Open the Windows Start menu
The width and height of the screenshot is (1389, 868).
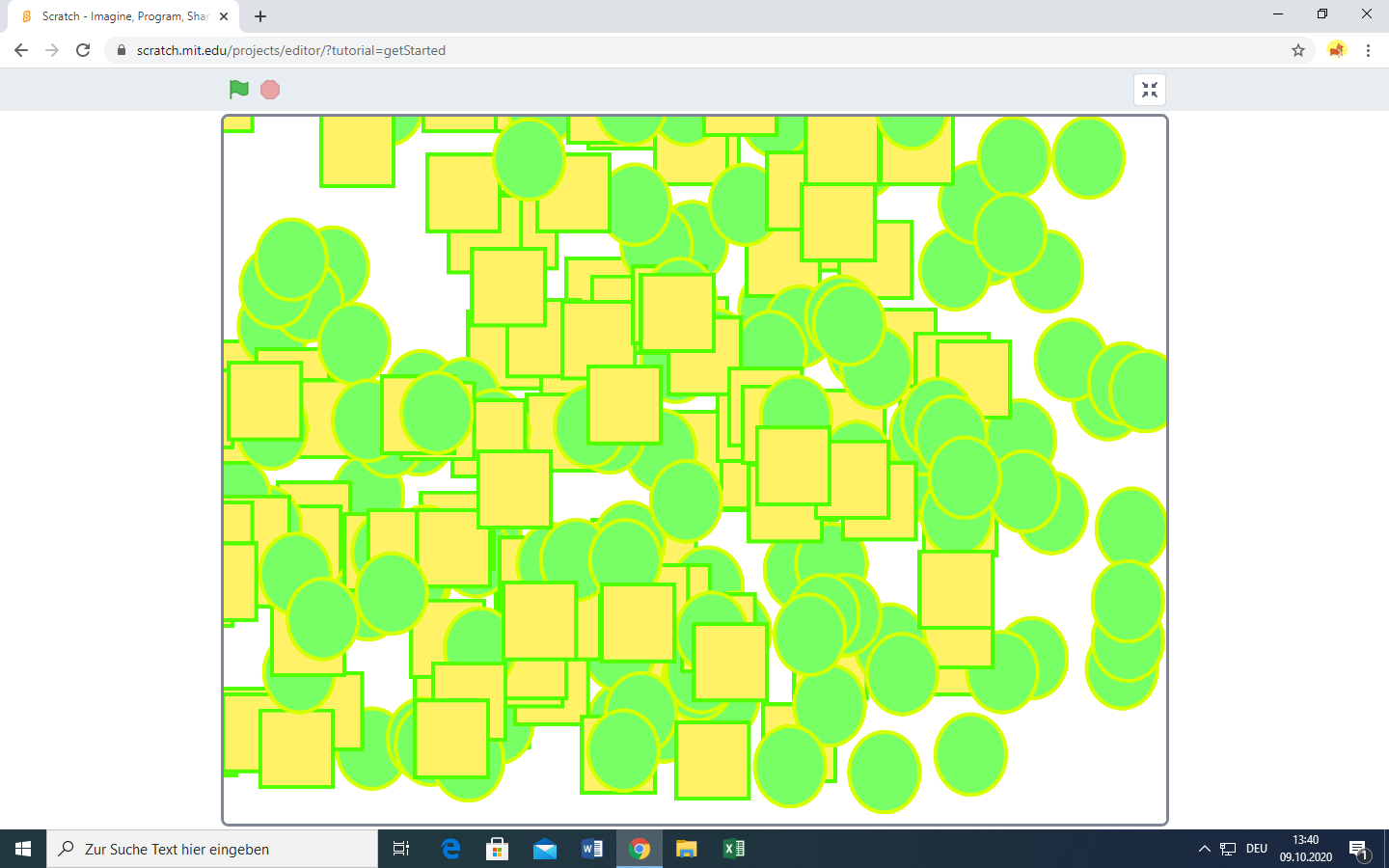23,849
